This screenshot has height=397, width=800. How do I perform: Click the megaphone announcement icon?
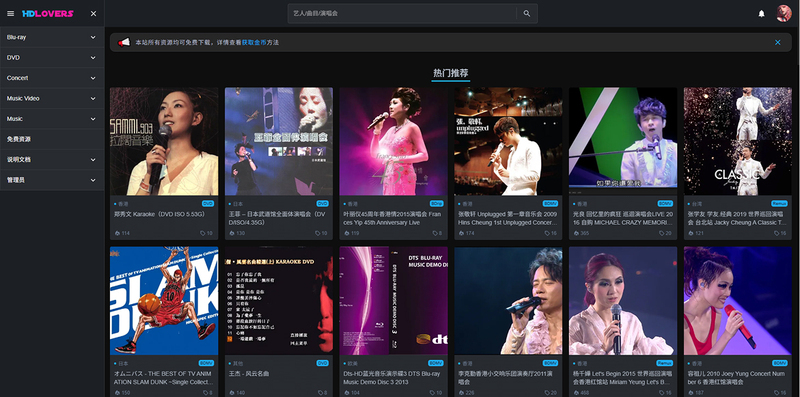[124, 42]
